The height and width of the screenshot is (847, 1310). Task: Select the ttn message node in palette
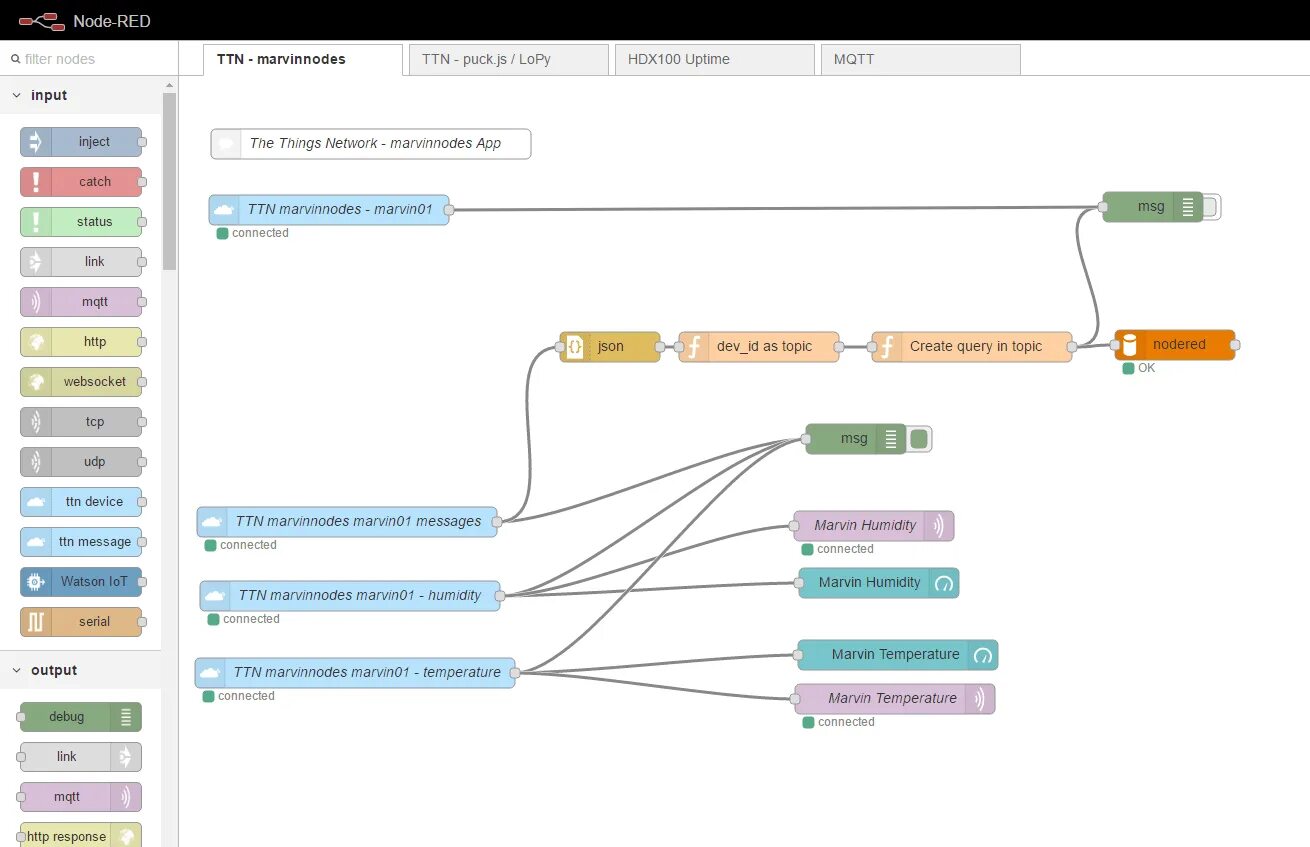pyautogui.click(x=81, y=542)
